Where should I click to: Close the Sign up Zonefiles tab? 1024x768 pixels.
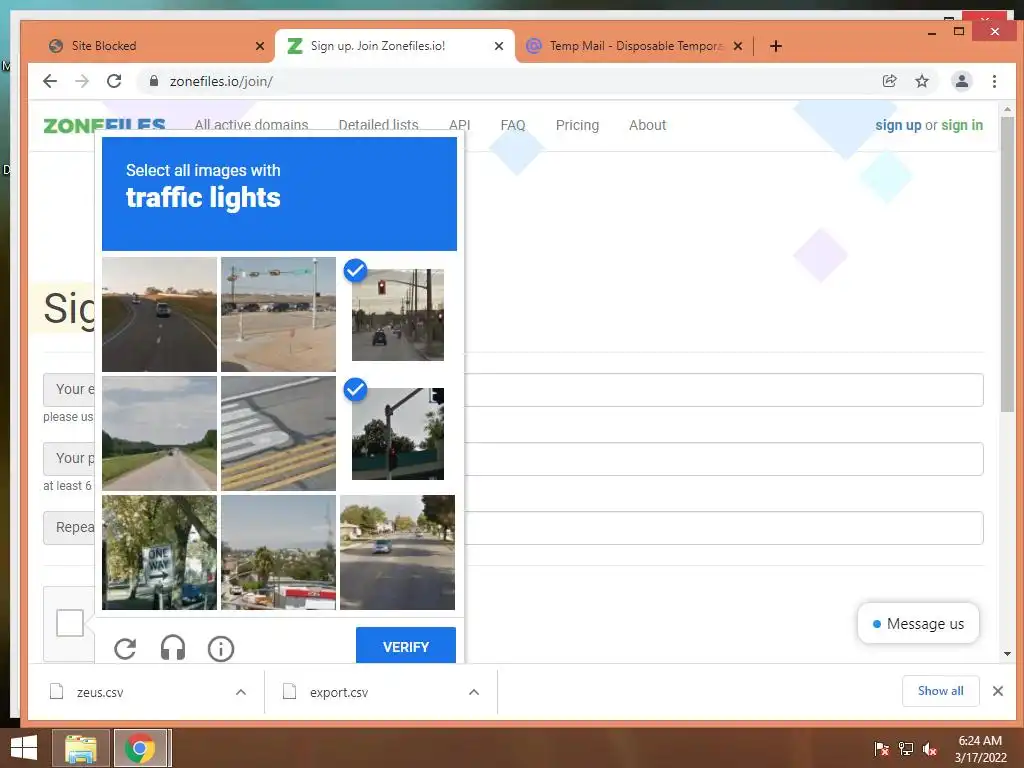(499, 46)
